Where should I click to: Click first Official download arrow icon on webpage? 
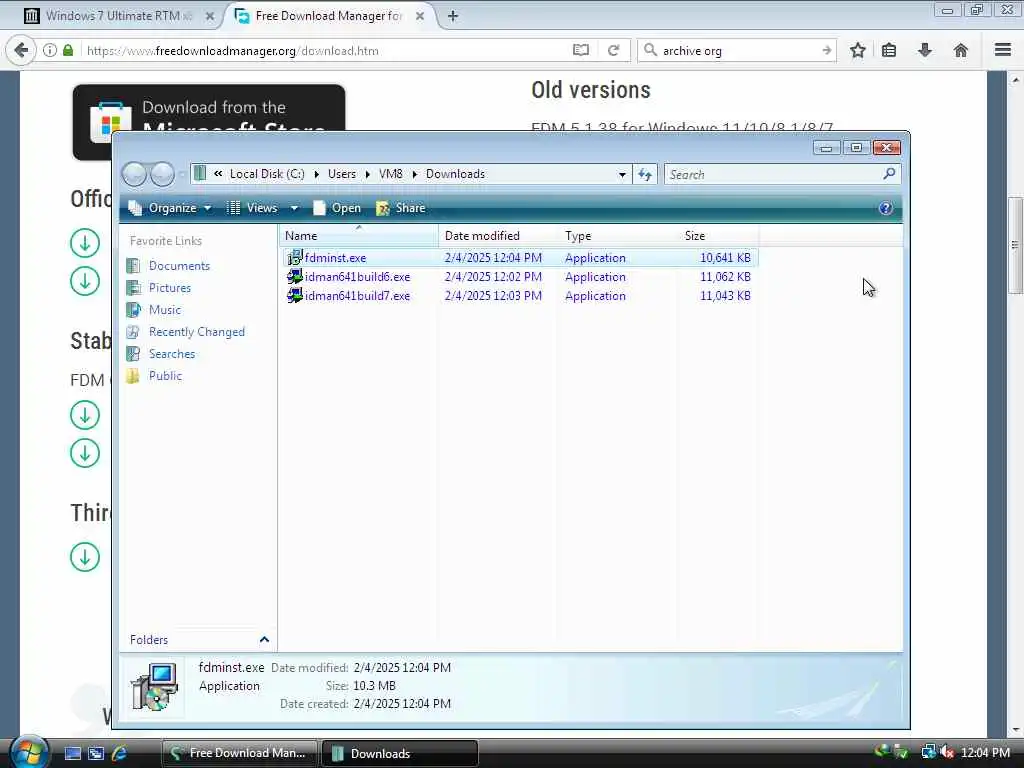[x=85, y=243]
